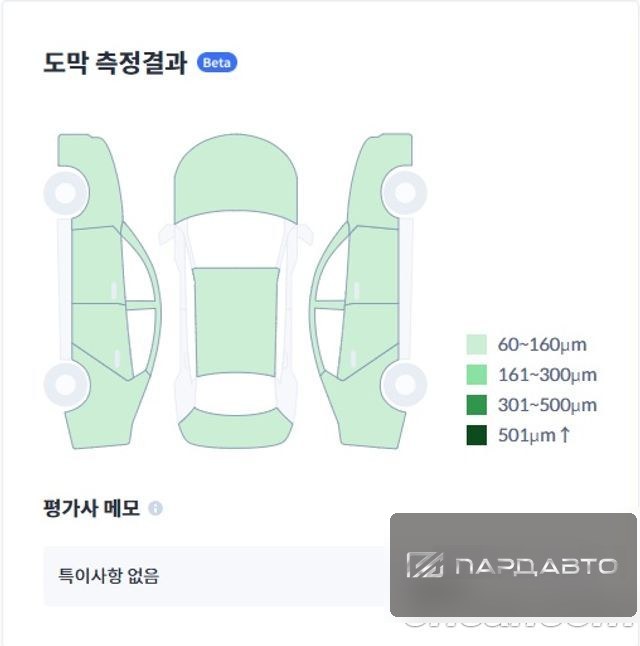640x646 pixels.
Task: Click the 특이사항 없음 memo box
Action: tap(217, 576)
